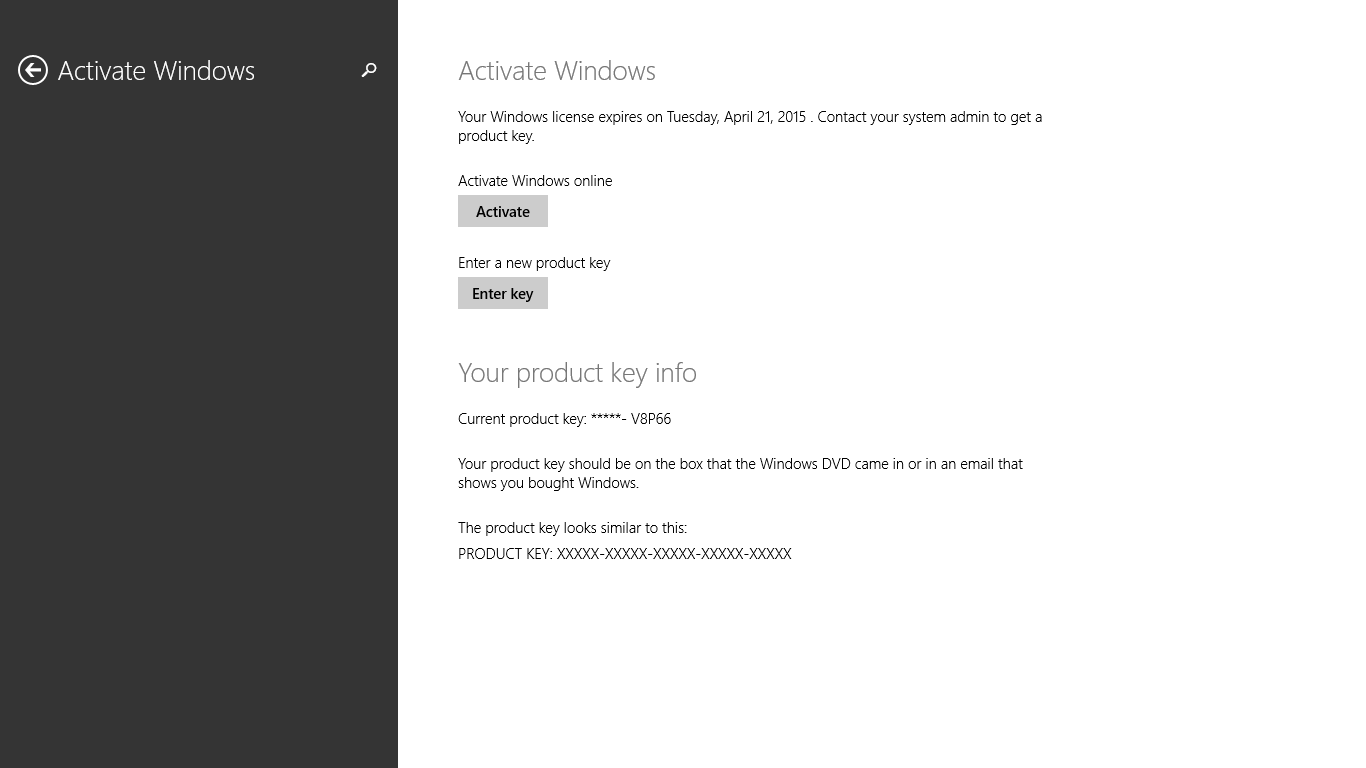Click the Enter a new product key label
1366x768 pixels.
pos(534,263)
